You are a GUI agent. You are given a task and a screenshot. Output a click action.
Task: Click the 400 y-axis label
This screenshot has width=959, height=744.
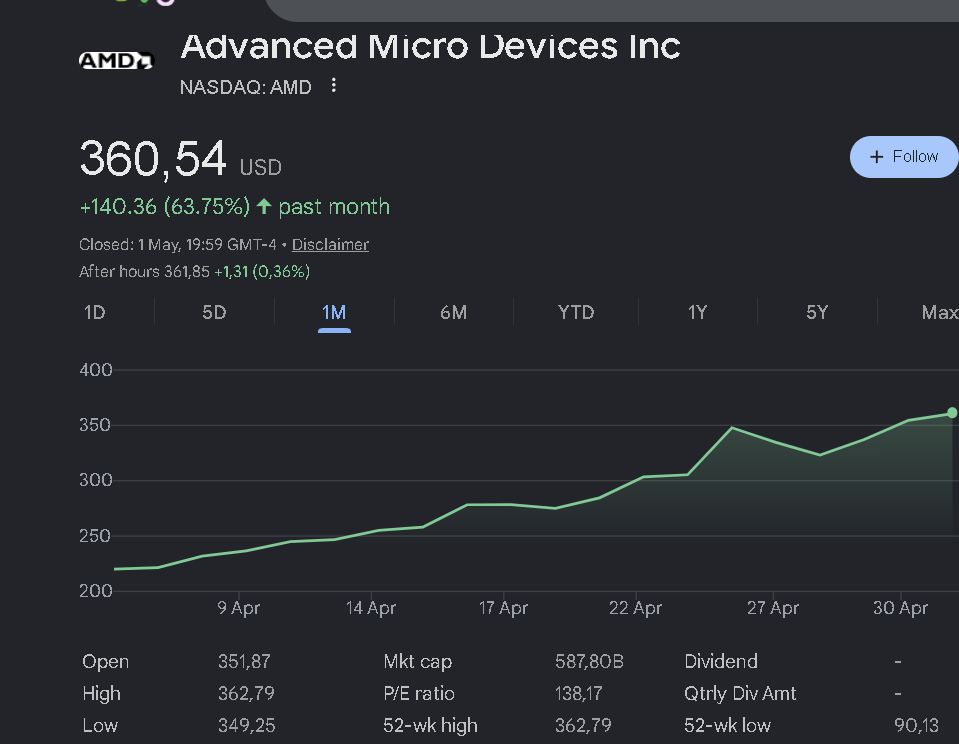coord(96,370)
